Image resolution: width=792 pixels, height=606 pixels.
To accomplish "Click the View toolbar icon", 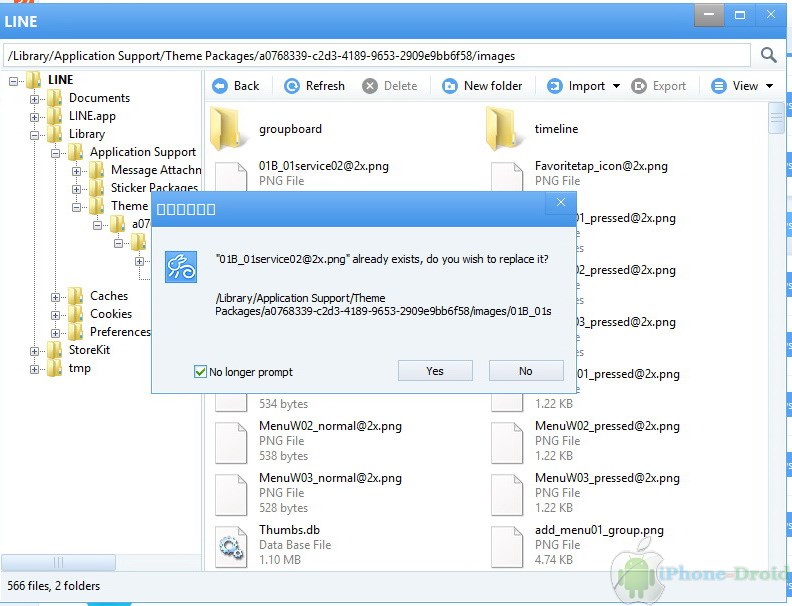I will [x=719, y=86].
